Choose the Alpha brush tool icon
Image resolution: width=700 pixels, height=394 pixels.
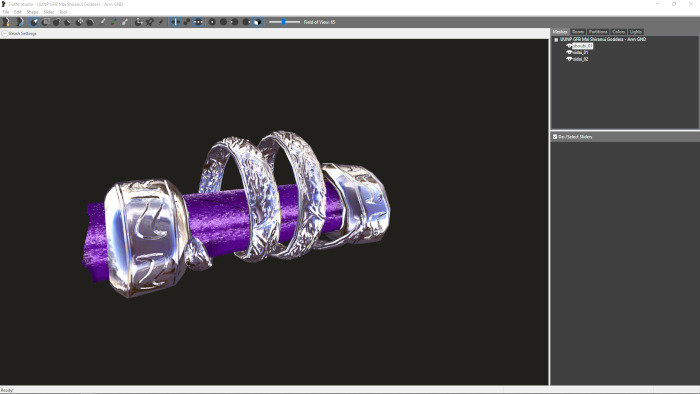pyautogui.click(x=125, y=22)
